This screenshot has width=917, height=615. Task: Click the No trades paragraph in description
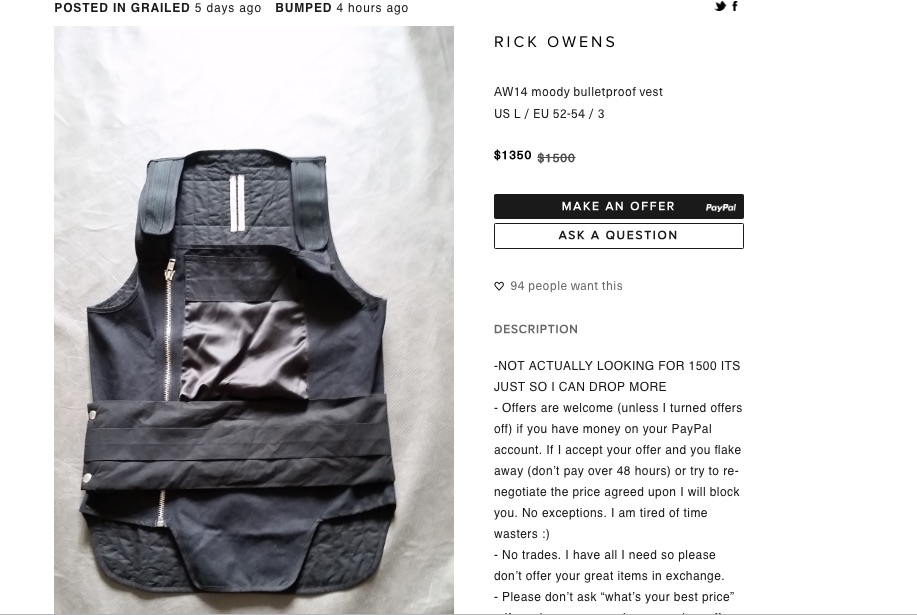coord(609,565)
